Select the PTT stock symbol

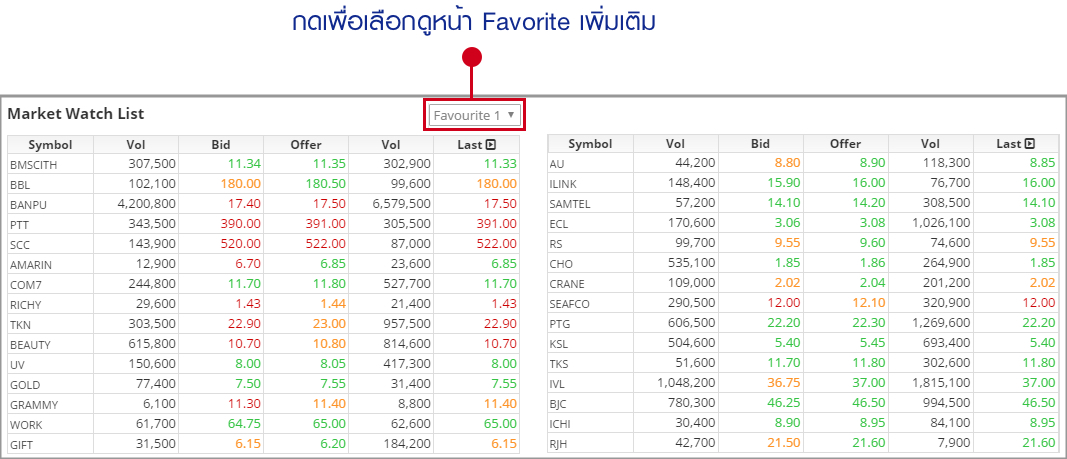pyautogui.click(x=20, y=224)
